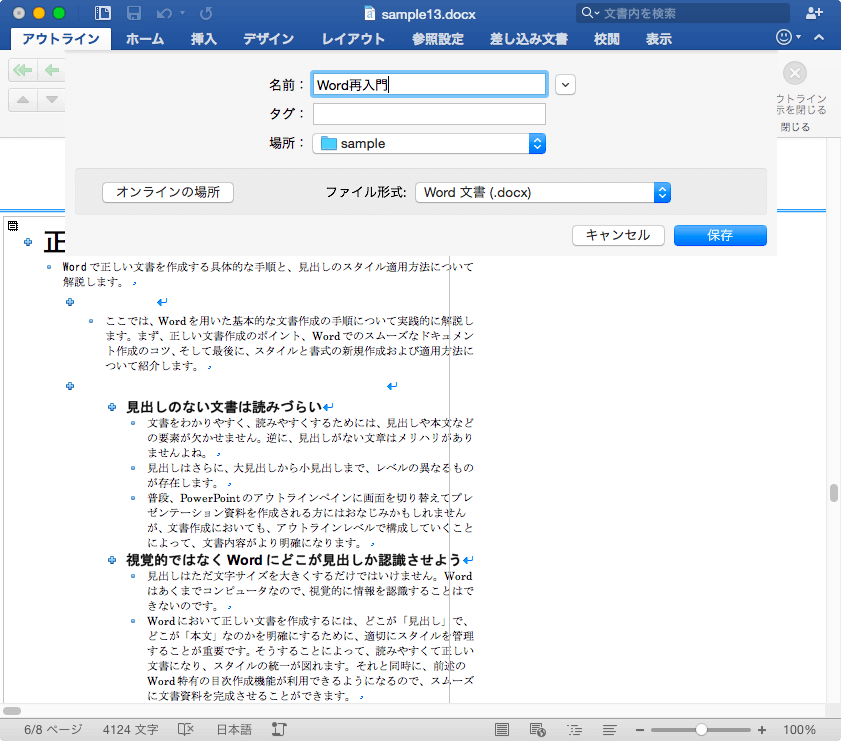Switch to the 校閲 tab
Image resolution: width=841 pixels, height=741 pixels.
point(607,39)
